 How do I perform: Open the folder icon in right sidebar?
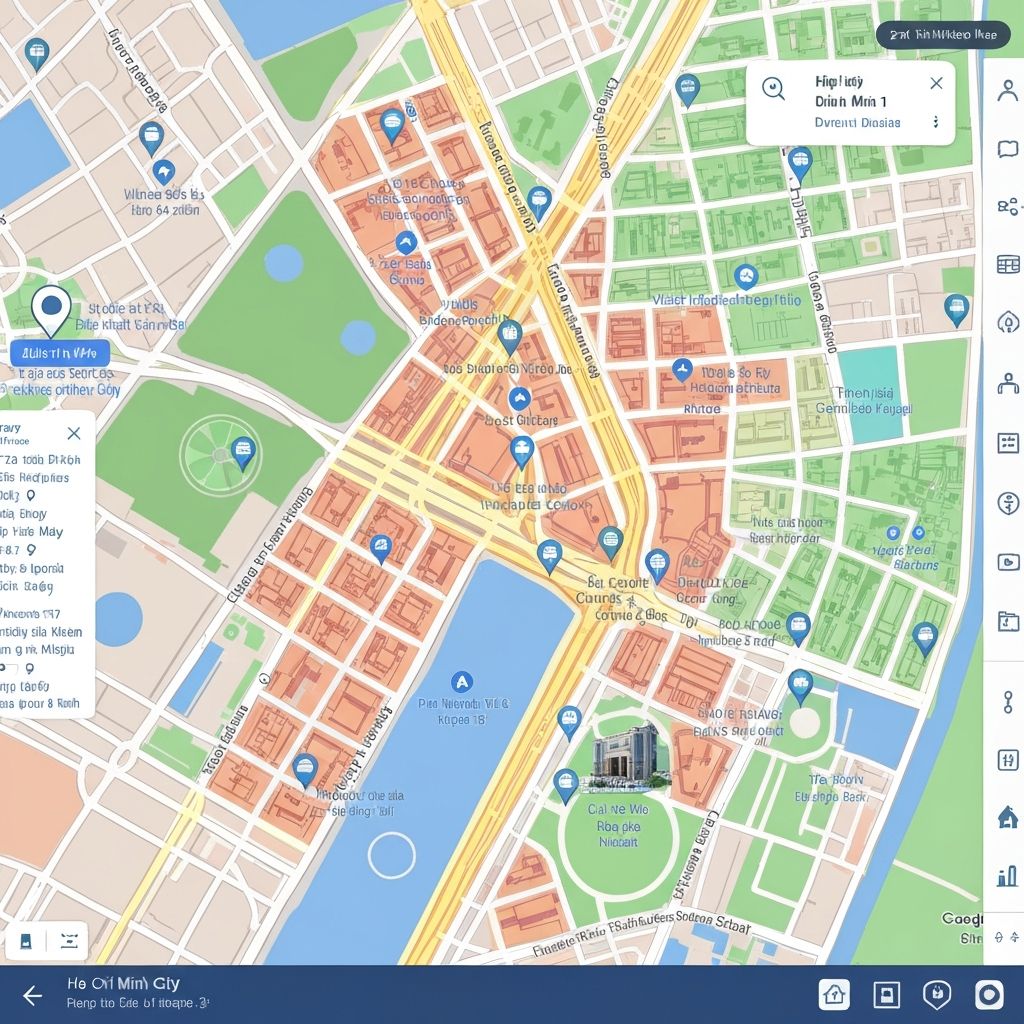pos(1008,622)
